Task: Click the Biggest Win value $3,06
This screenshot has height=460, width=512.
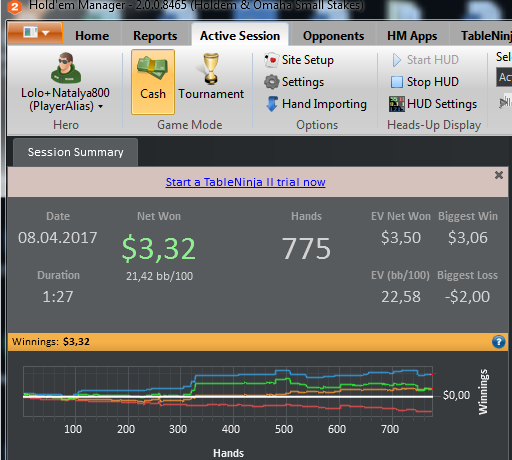Action: pos(468,238)
